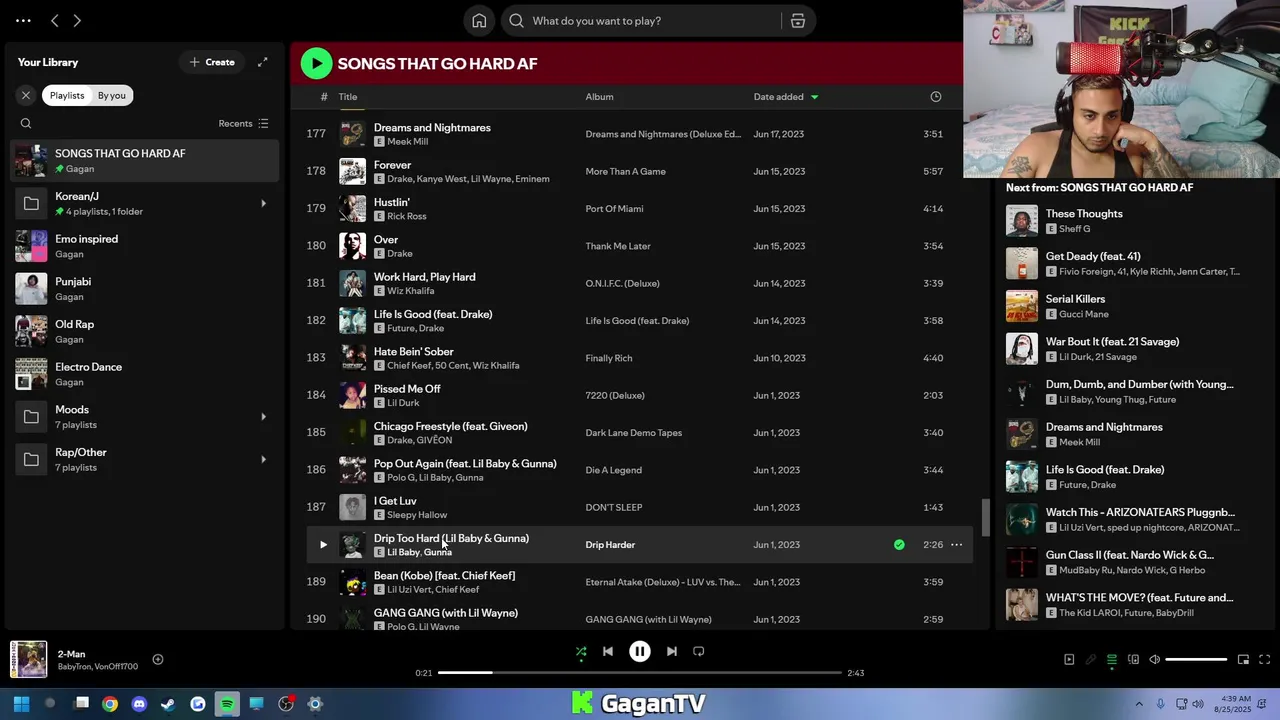The width and height of the screenshot is (1280, 720).
Task: Expand Your Library to full view
Action: pos(262,62)
